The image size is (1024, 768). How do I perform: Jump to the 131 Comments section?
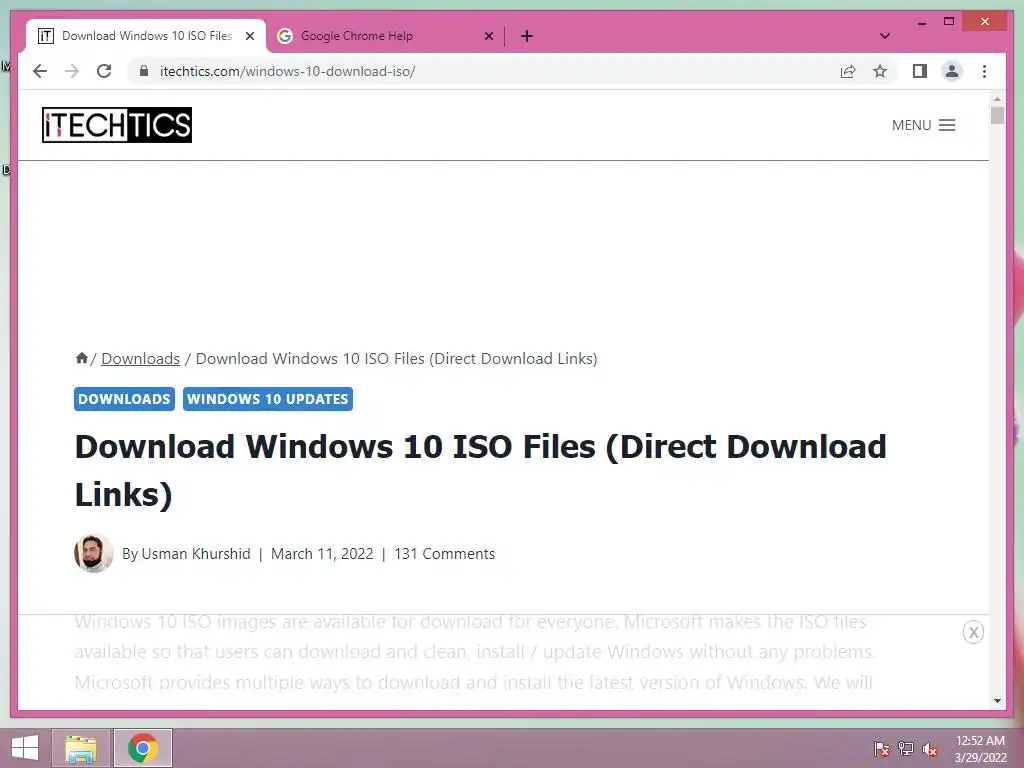(x=445, y=554)
